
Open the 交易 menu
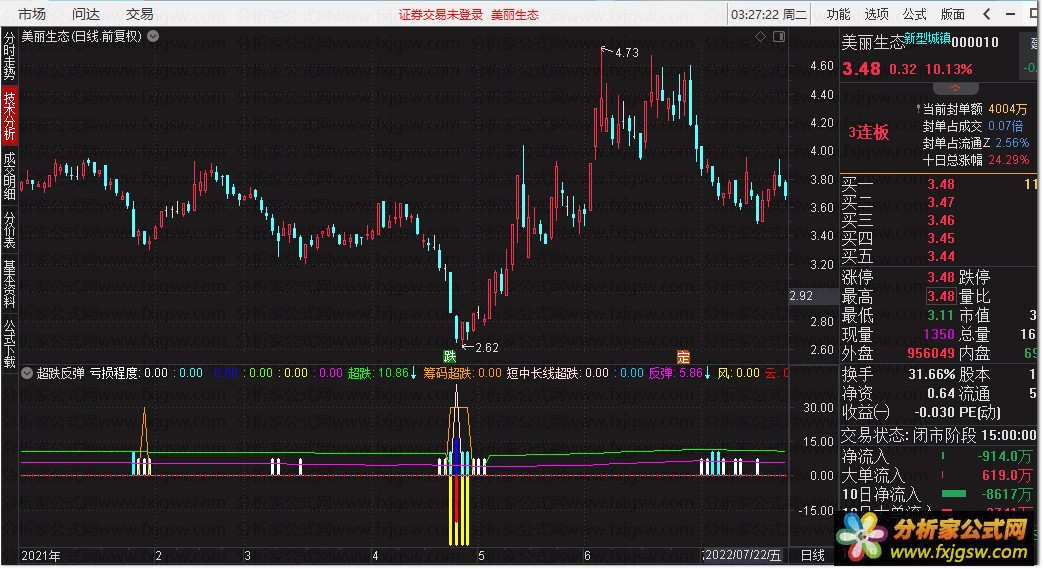(139, 14)
